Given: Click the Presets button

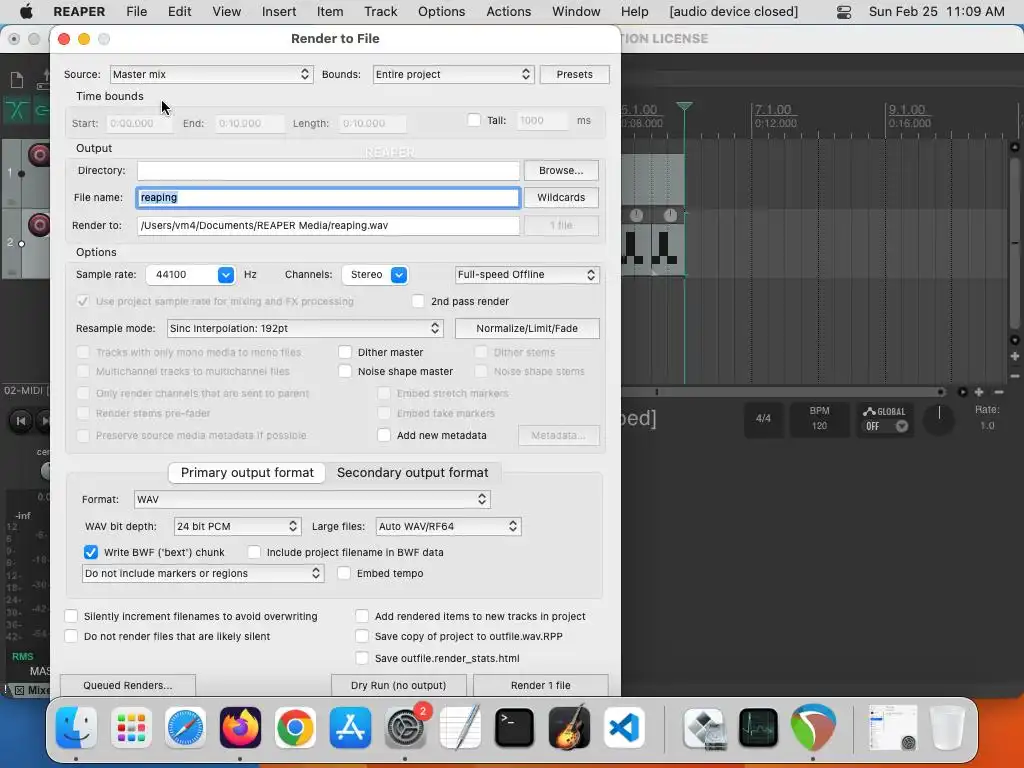Looking at the screenshot, I should click(x=575, y=74).
